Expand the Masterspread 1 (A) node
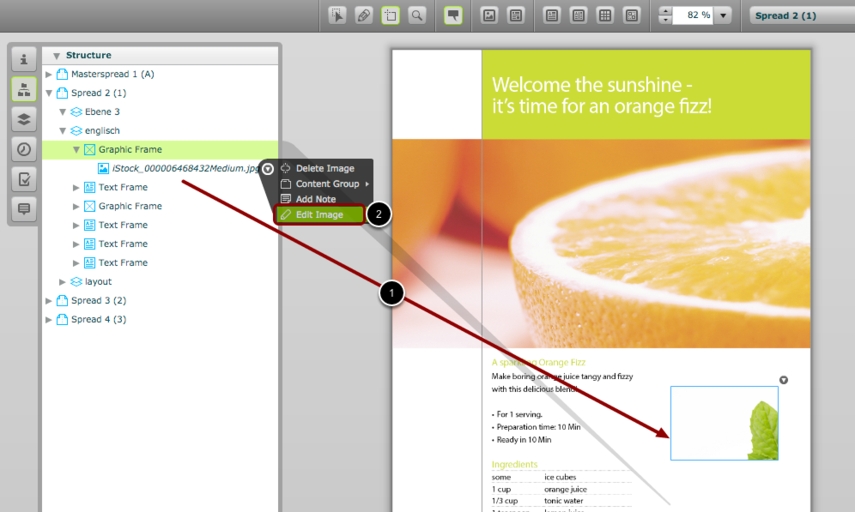This screenshot has width=855, height=512. pos(49,74)
